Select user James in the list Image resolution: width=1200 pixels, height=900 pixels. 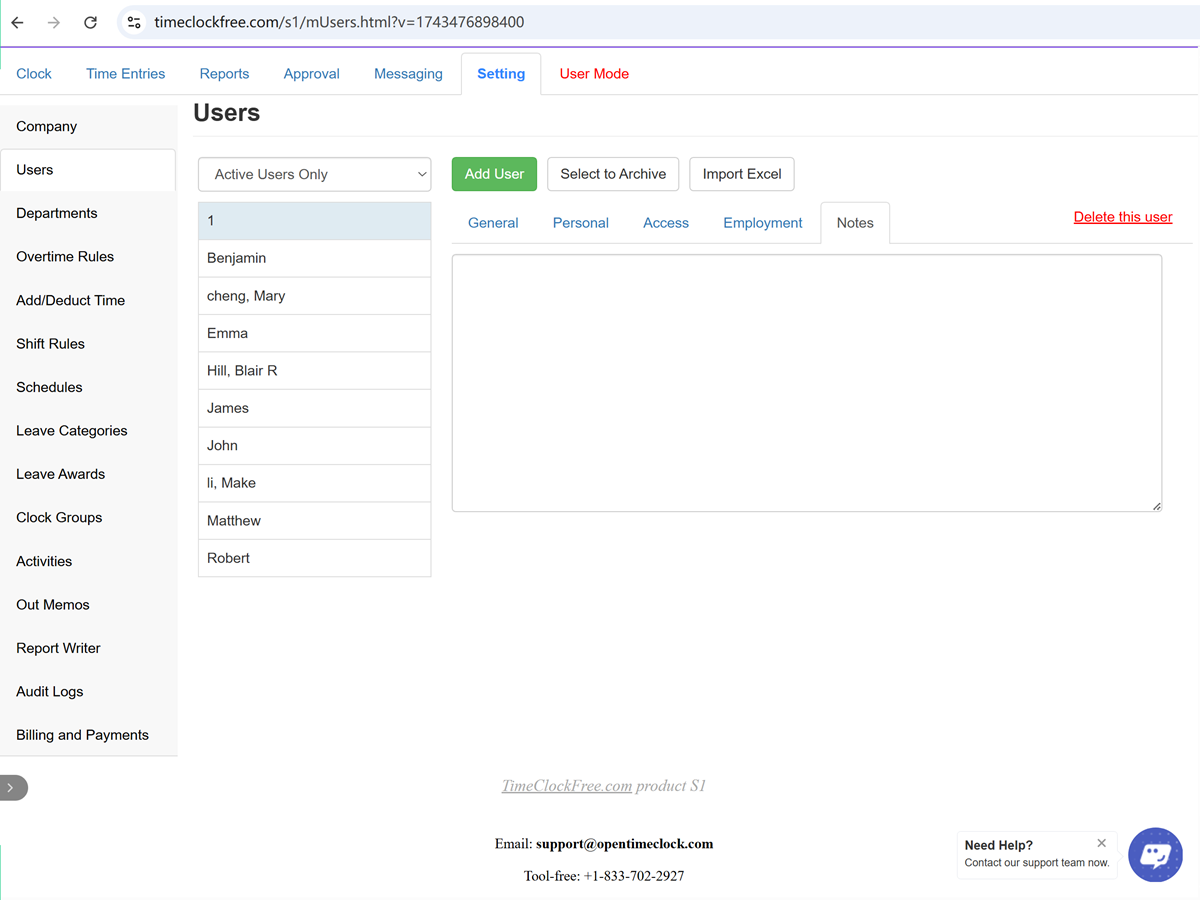tap(315, 408)
